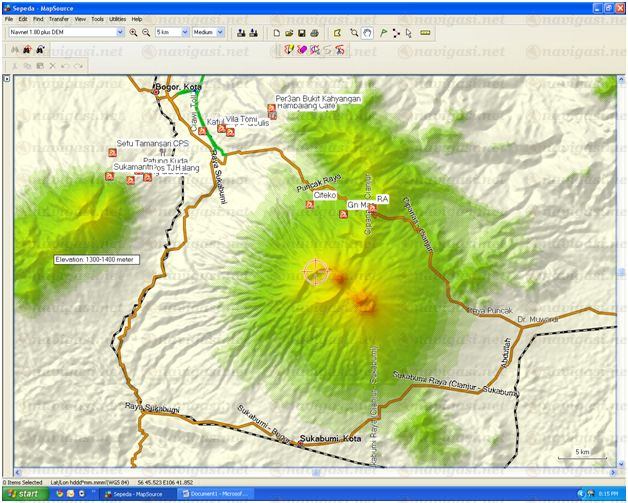Click the Print icon in toolbar
Viewport: 628px width, 503px height.
314,32
